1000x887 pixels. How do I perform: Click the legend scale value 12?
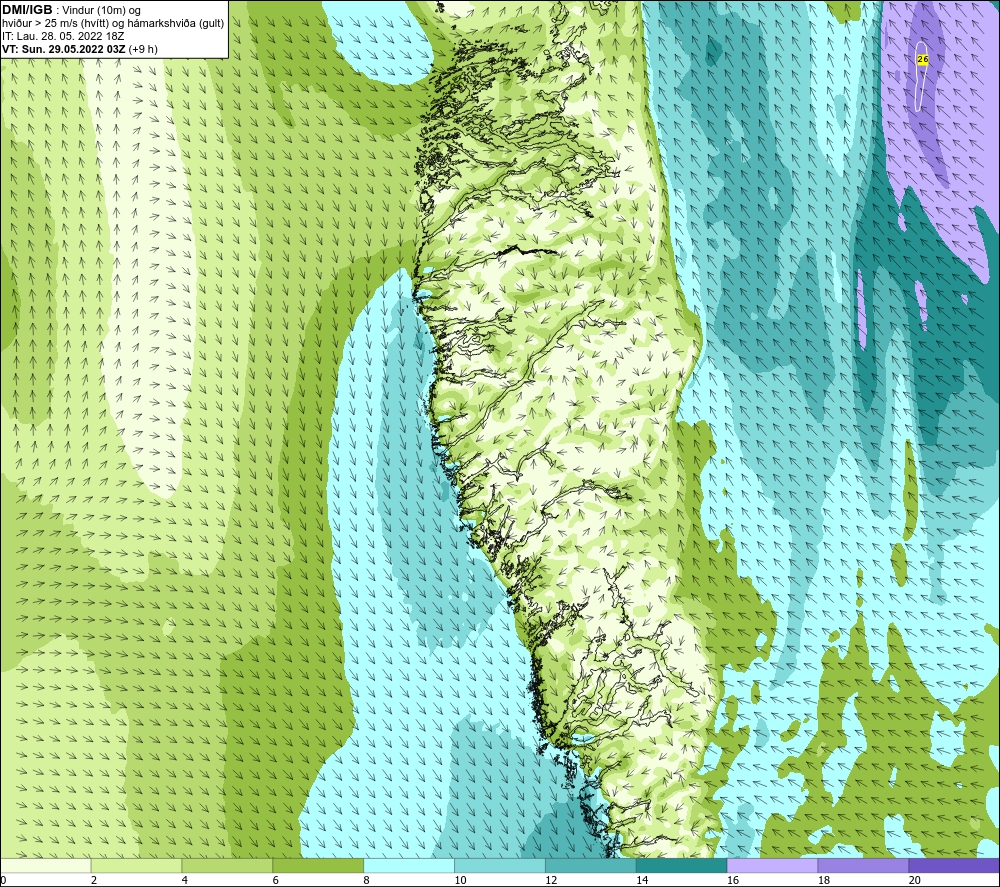pos(551,880)
